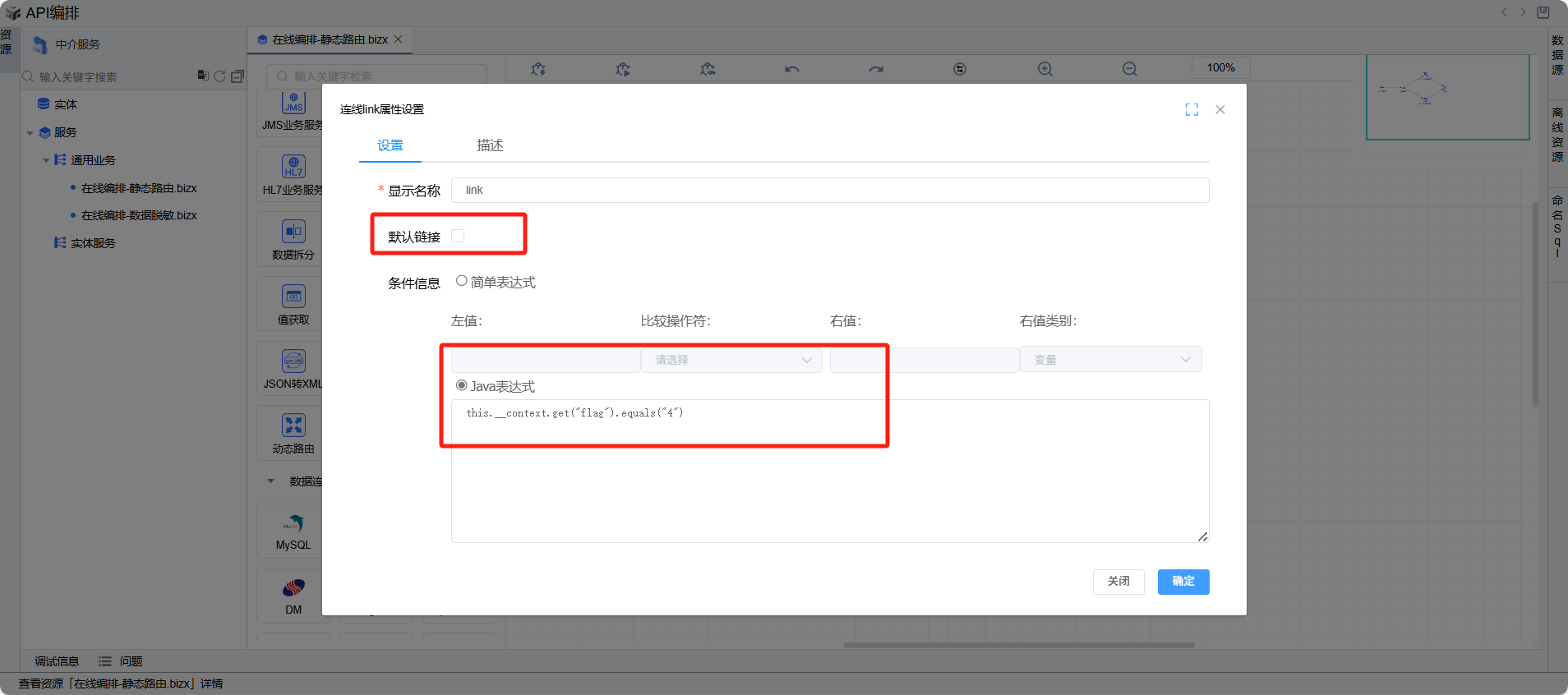Viewport: 1568px width, 695px height.
Task: Click the undo arrow icon
Action: (791, 69)
